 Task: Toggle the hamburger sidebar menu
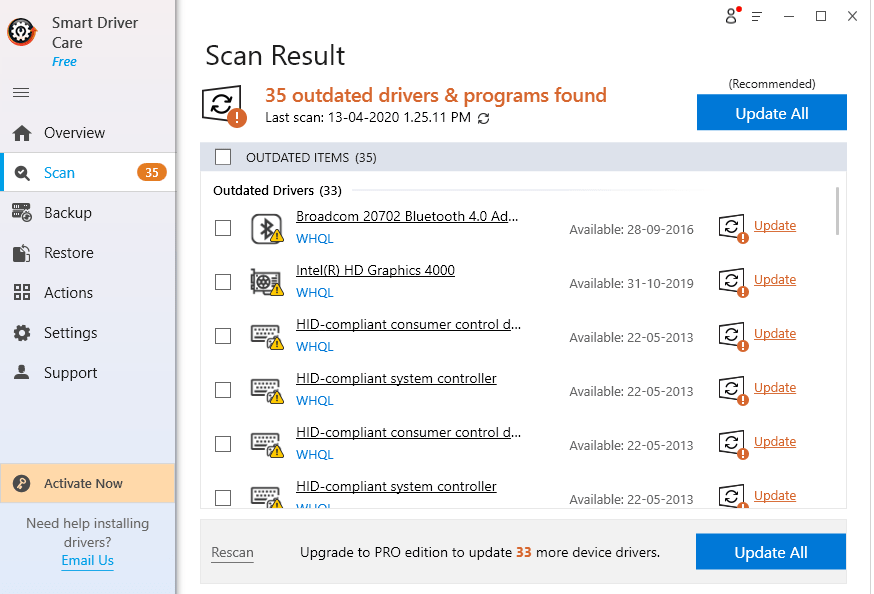coord(21,92)
